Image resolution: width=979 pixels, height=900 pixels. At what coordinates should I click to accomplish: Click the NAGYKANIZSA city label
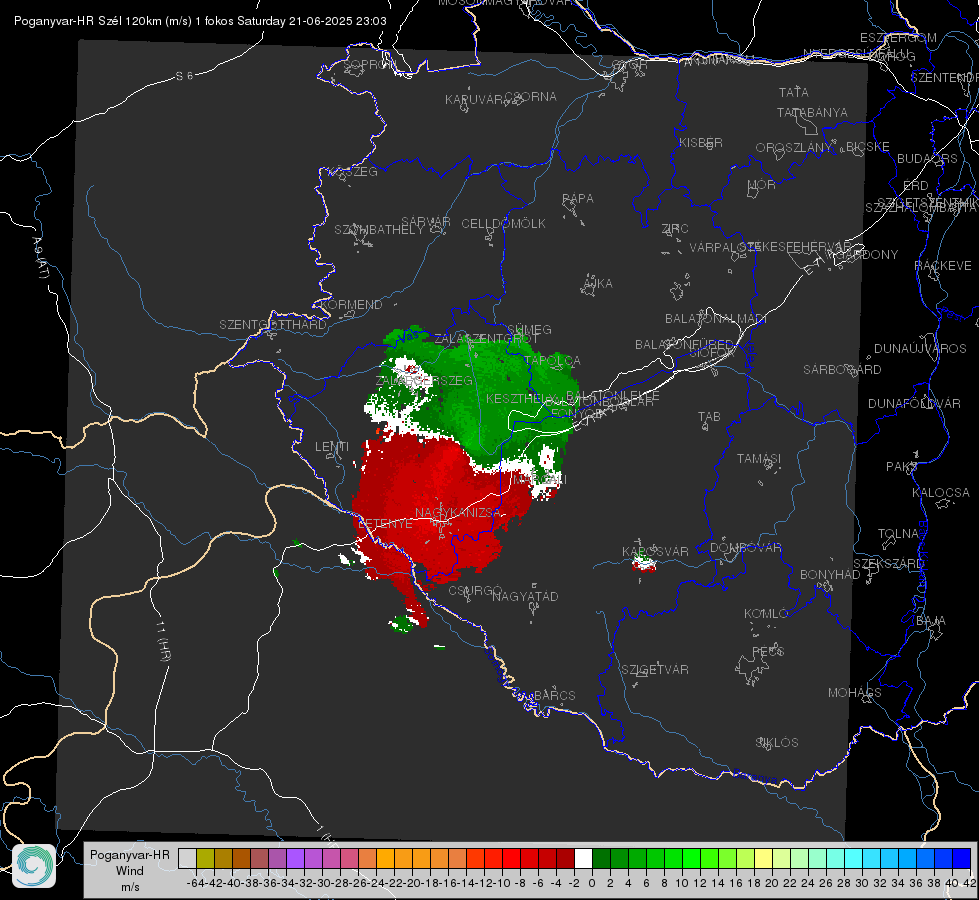[x=458, y=513]
